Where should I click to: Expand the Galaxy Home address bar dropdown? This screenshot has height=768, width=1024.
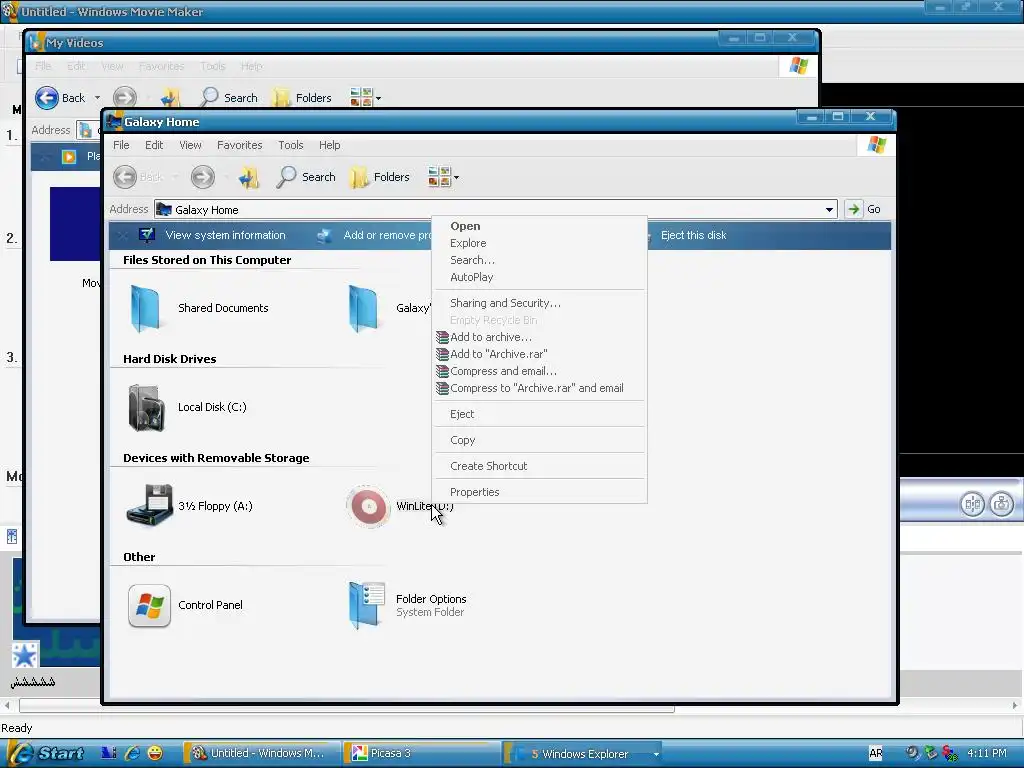pyautogui.click(x=829, y=210)
